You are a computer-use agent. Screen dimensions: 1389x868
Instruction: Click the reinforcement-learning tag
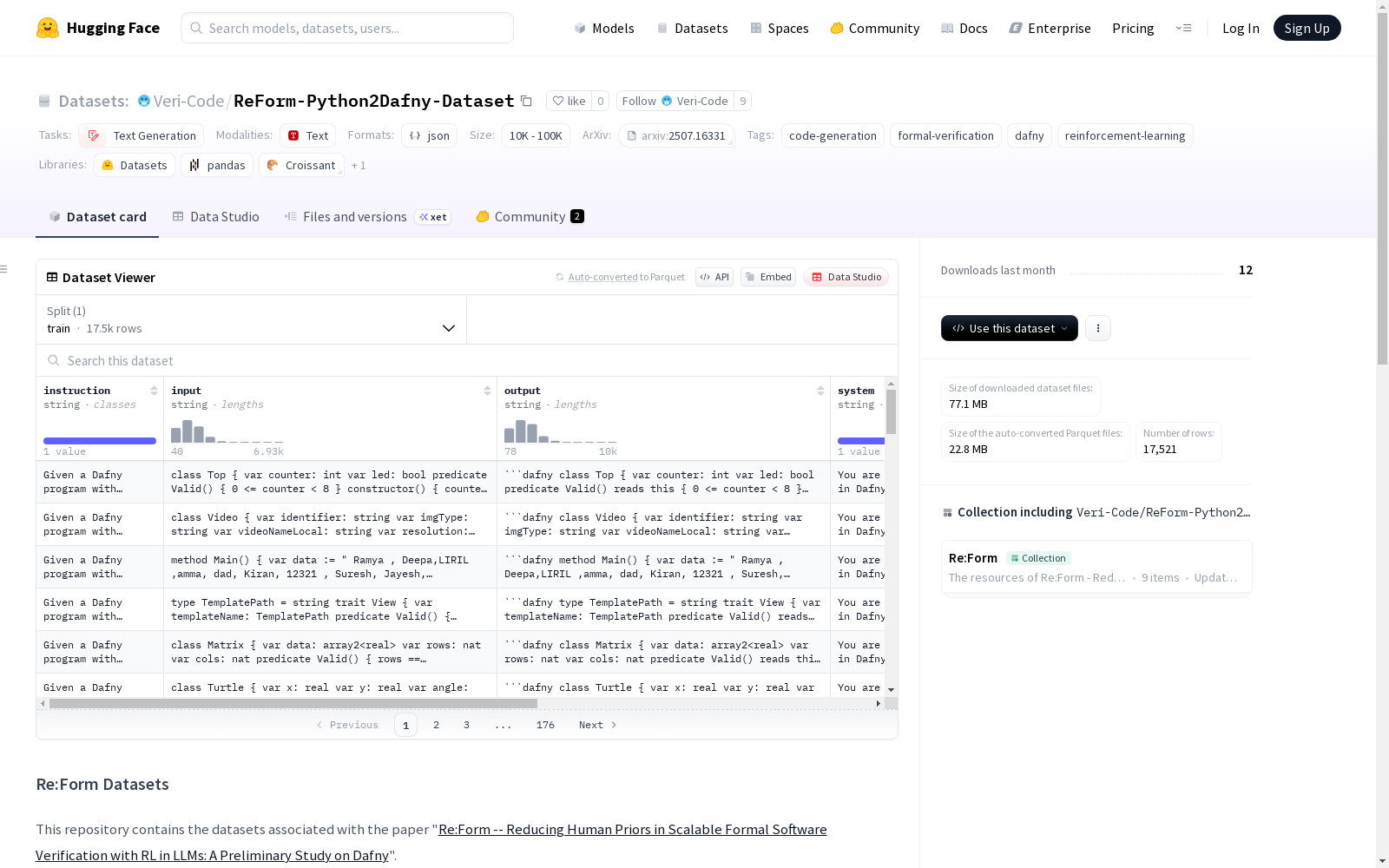[x=1125, y=135]
